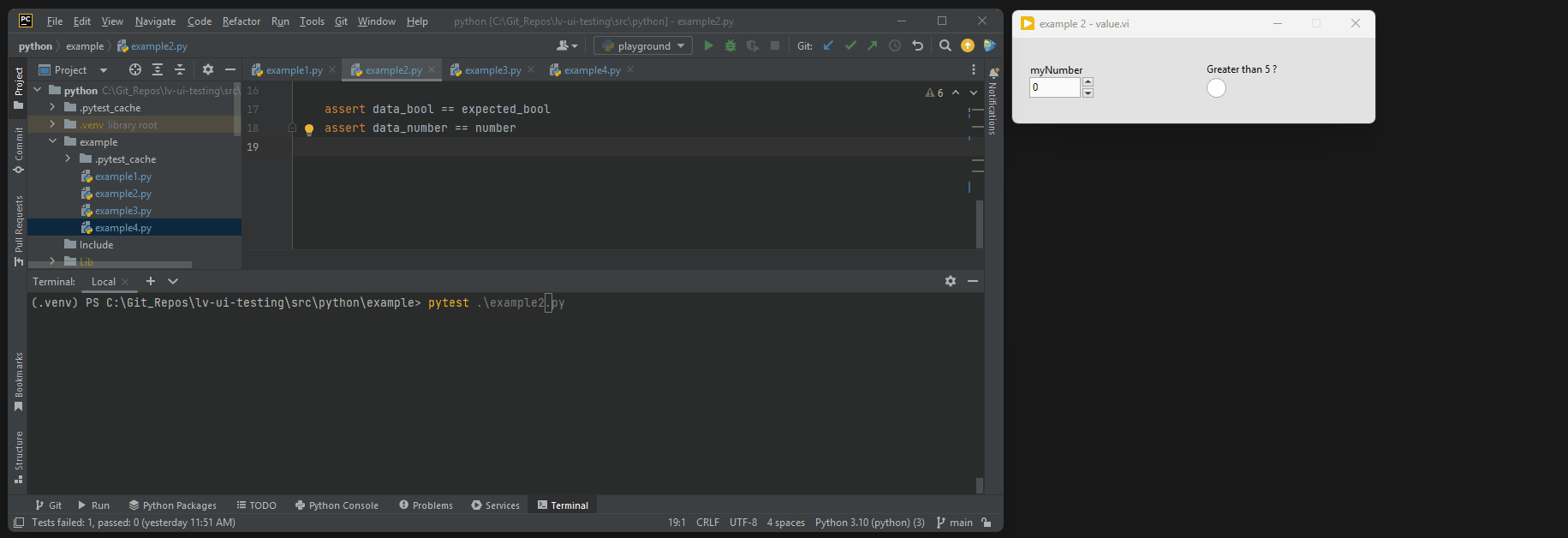Screen dimensions: 1568x538
Task: Open the Navigate menu
Action: (155, 21)
